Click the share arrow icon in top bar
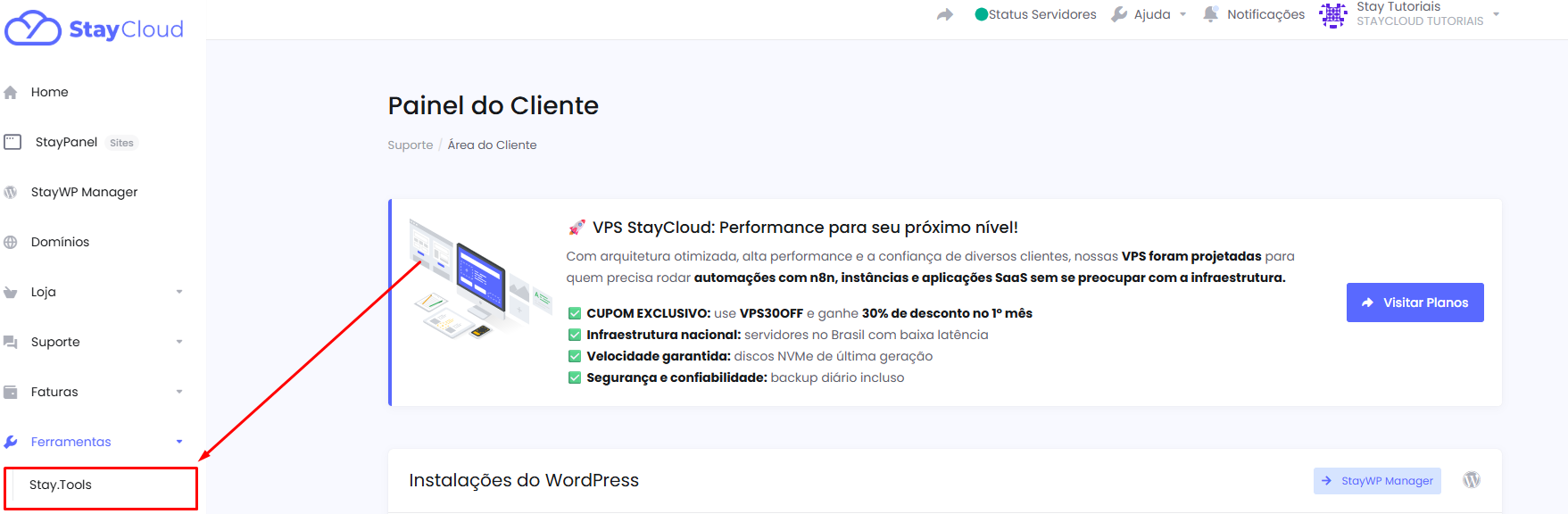 (945, 14)
